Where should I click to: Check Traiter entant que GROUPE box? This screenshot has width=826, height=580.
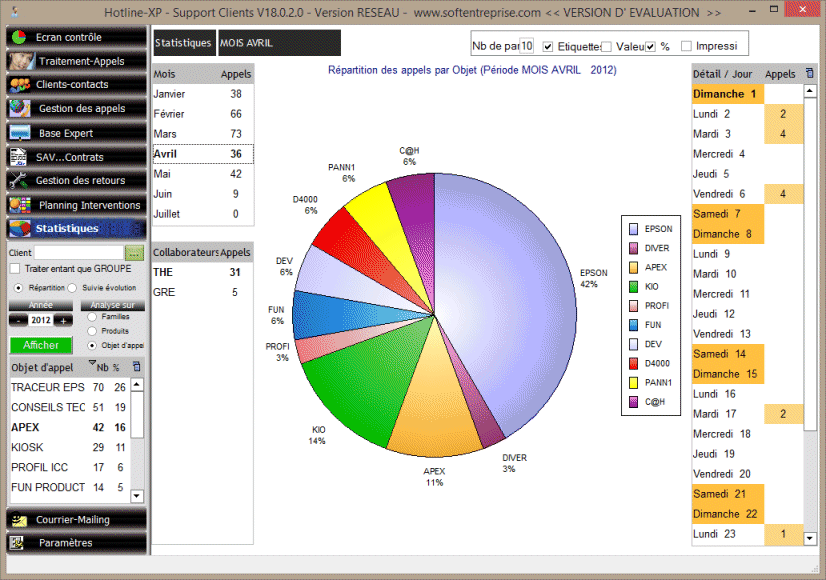point(14,269)
